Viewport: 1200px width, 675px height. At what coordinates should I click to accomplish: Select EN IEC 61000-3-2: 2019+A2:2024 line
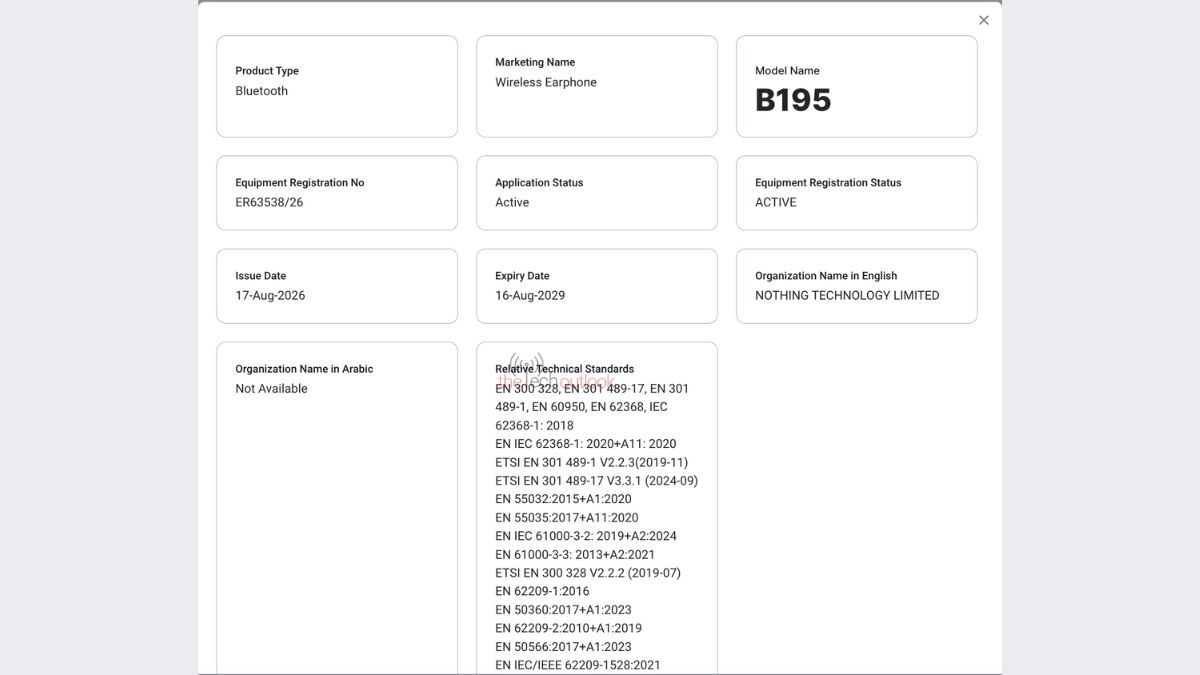click(x=586, y=536)
